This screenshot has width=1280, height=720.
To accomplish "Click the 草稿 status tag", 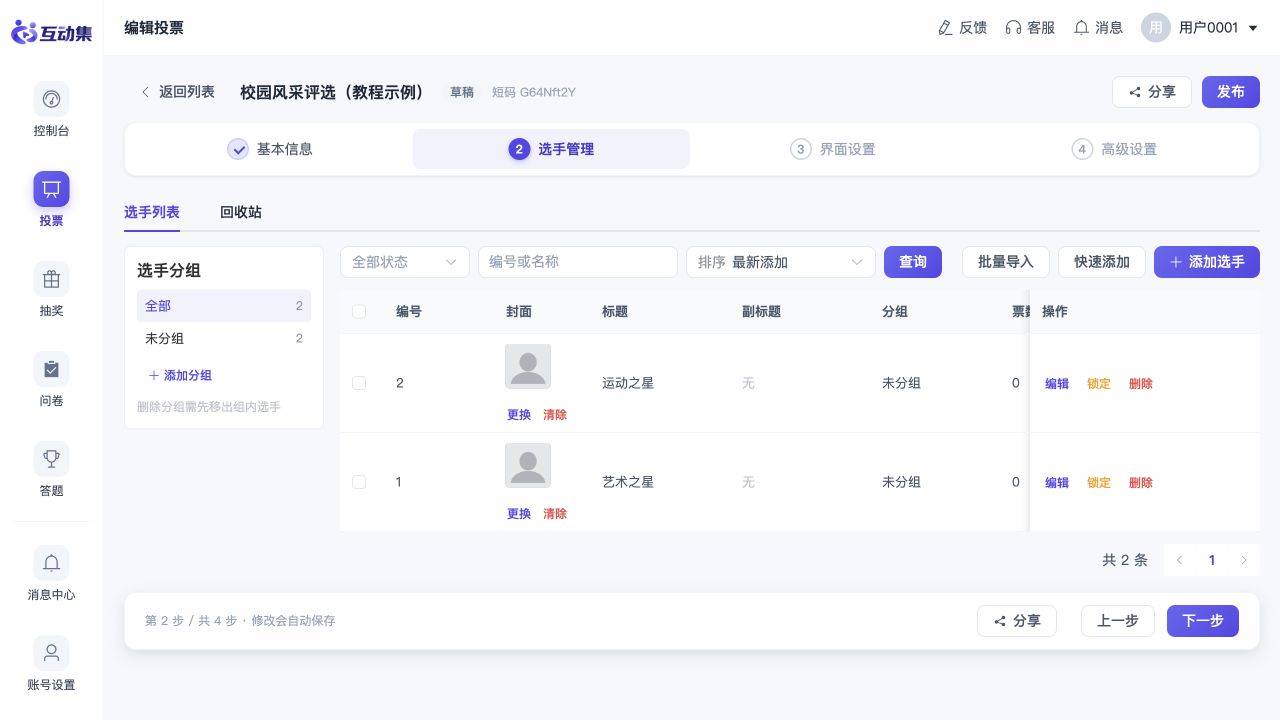I will click(462, 92).
